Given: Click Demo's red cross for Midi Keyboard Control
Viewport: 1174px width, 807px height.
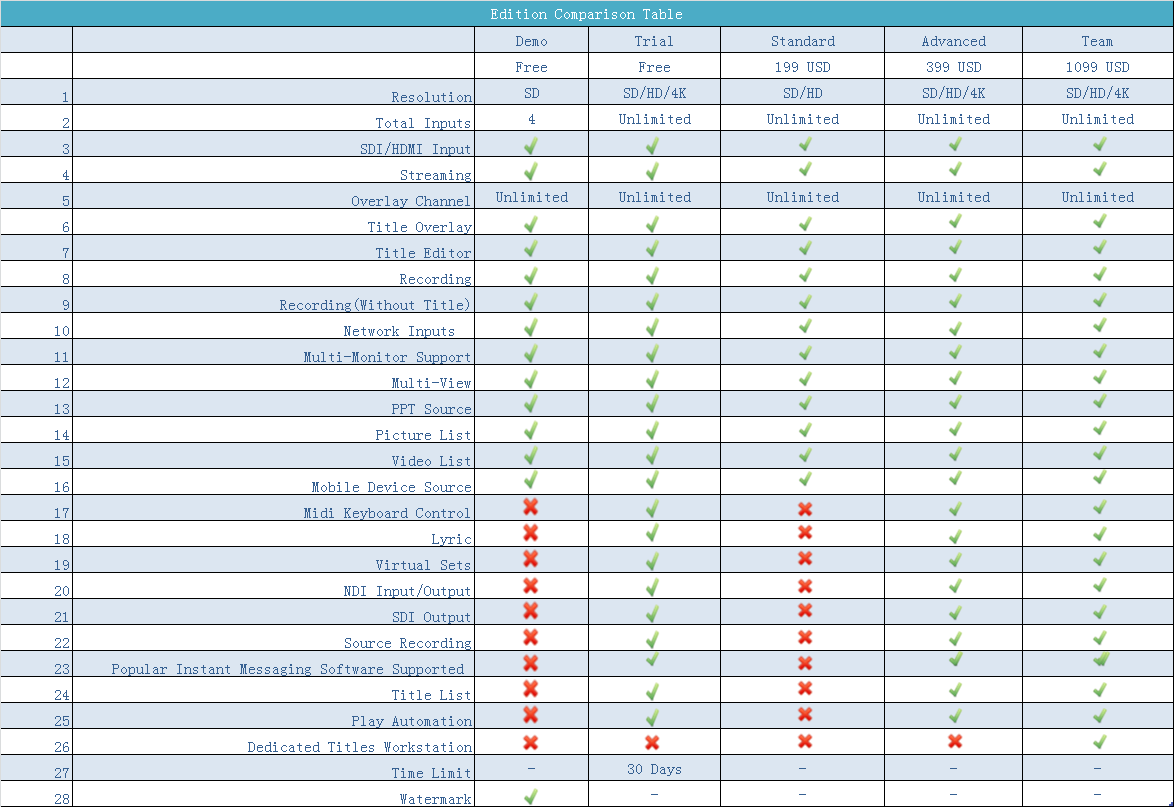Looking at the screenshot, I should [530, 508].
